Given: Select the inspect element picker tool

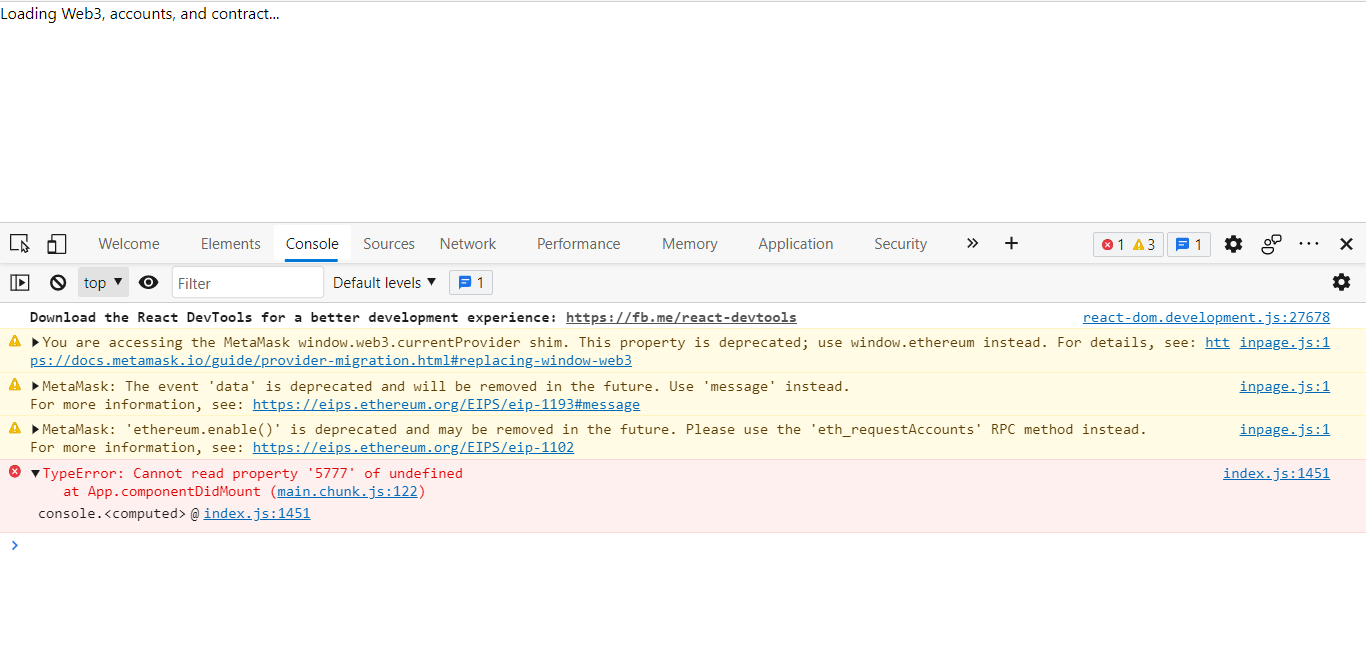Looking at the screenshot, I should point(18,243).
